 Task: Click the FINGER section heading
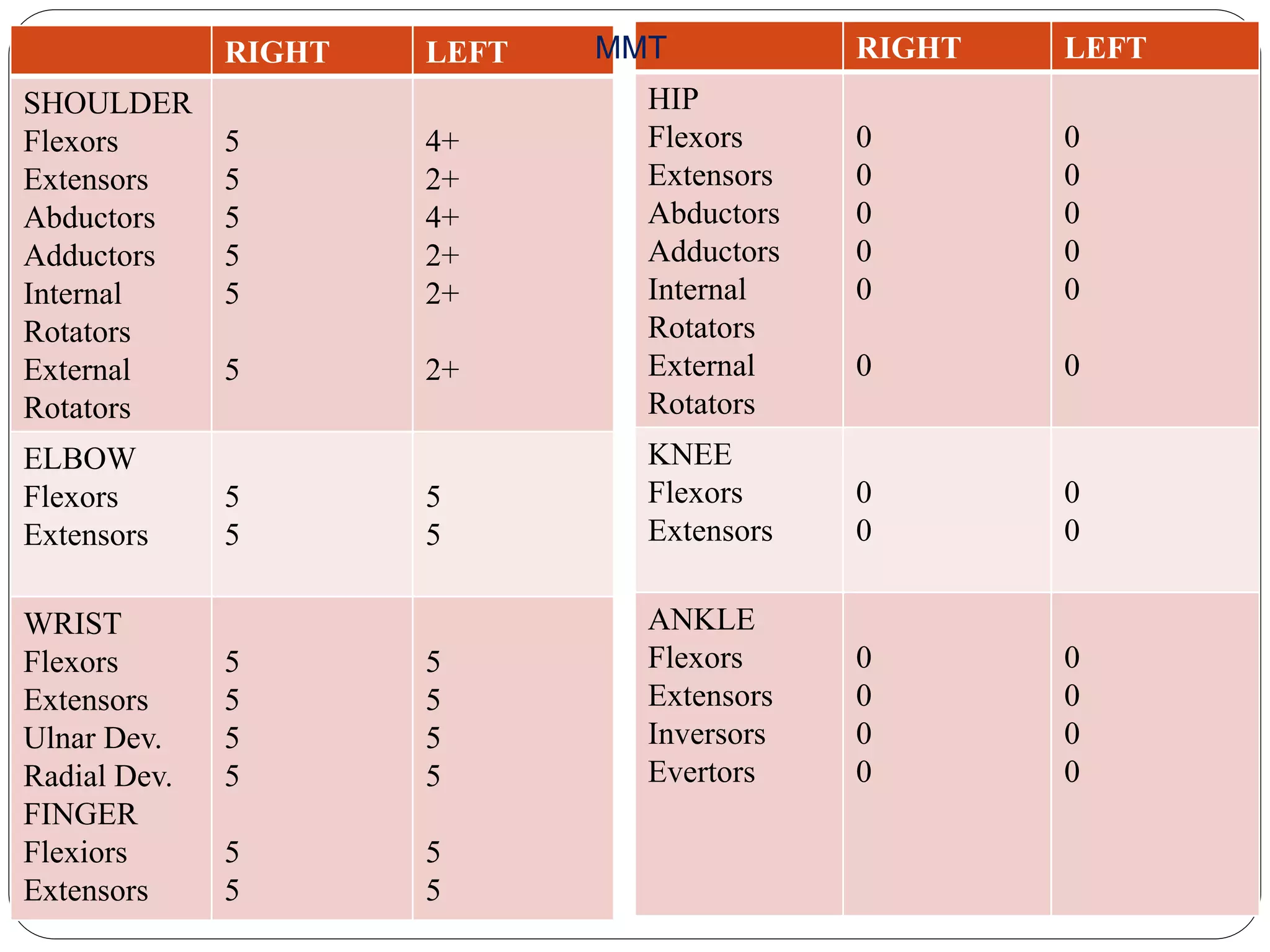80,814
